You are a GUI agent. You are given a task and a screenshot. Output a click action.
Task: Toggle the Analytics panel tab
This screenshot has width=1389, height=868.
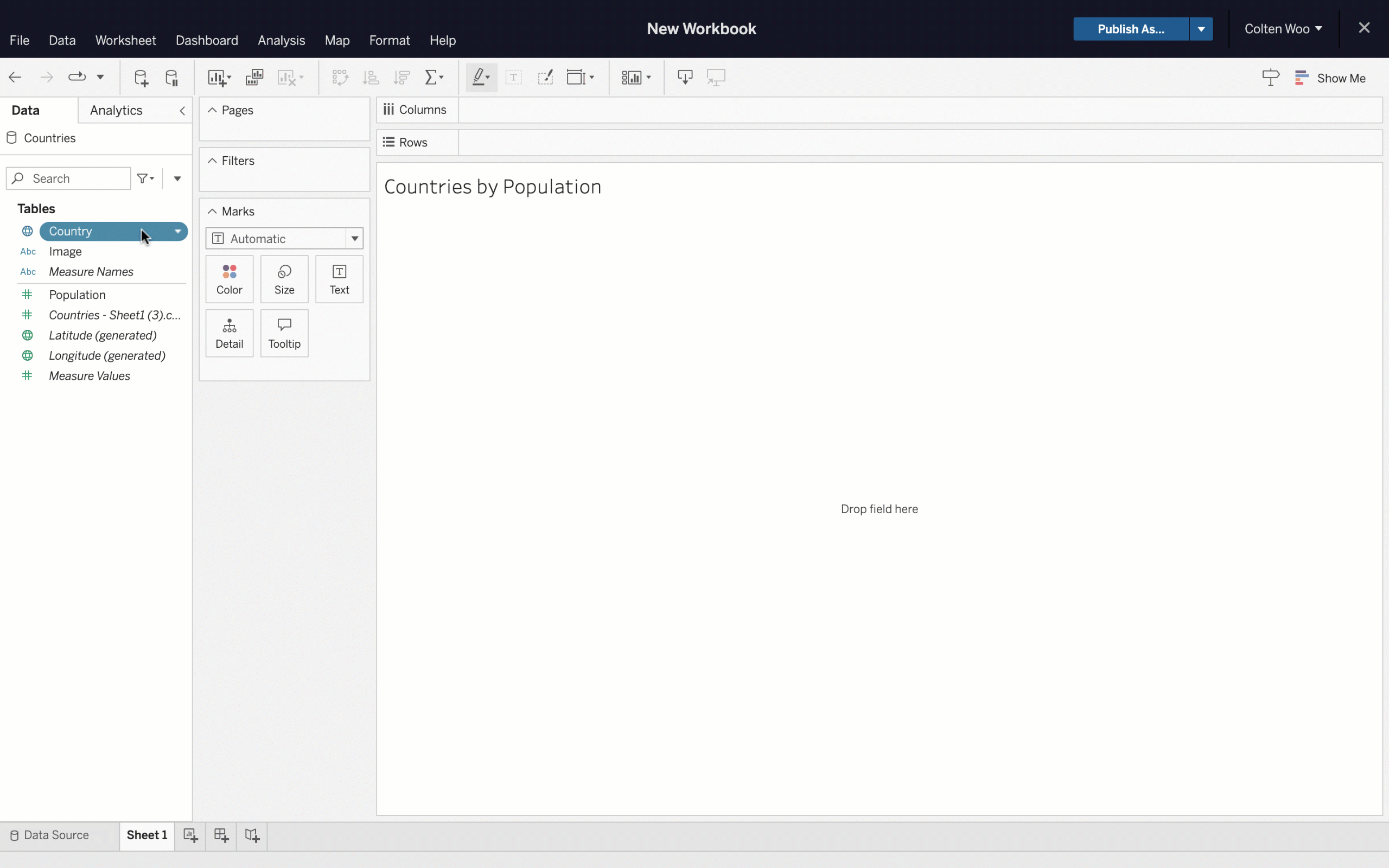point(116,110)
